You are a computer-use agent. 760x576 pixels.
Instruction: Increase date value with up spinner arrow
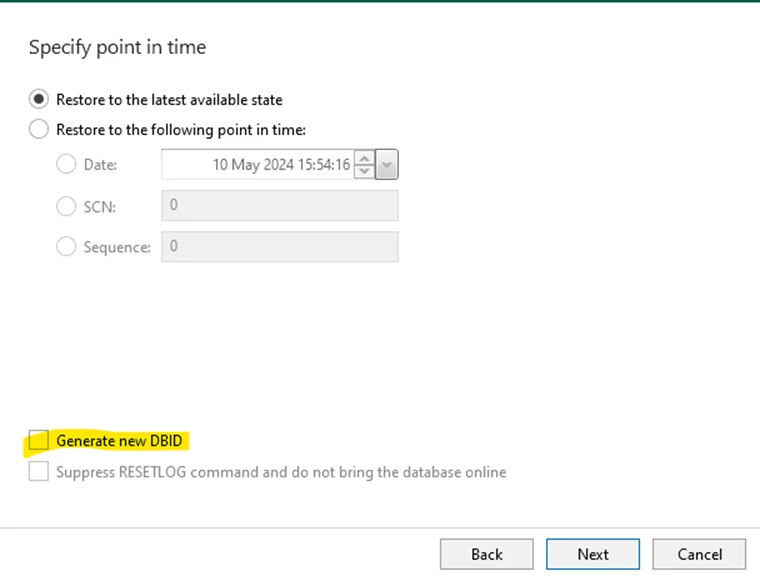click(x=364, y=158)
